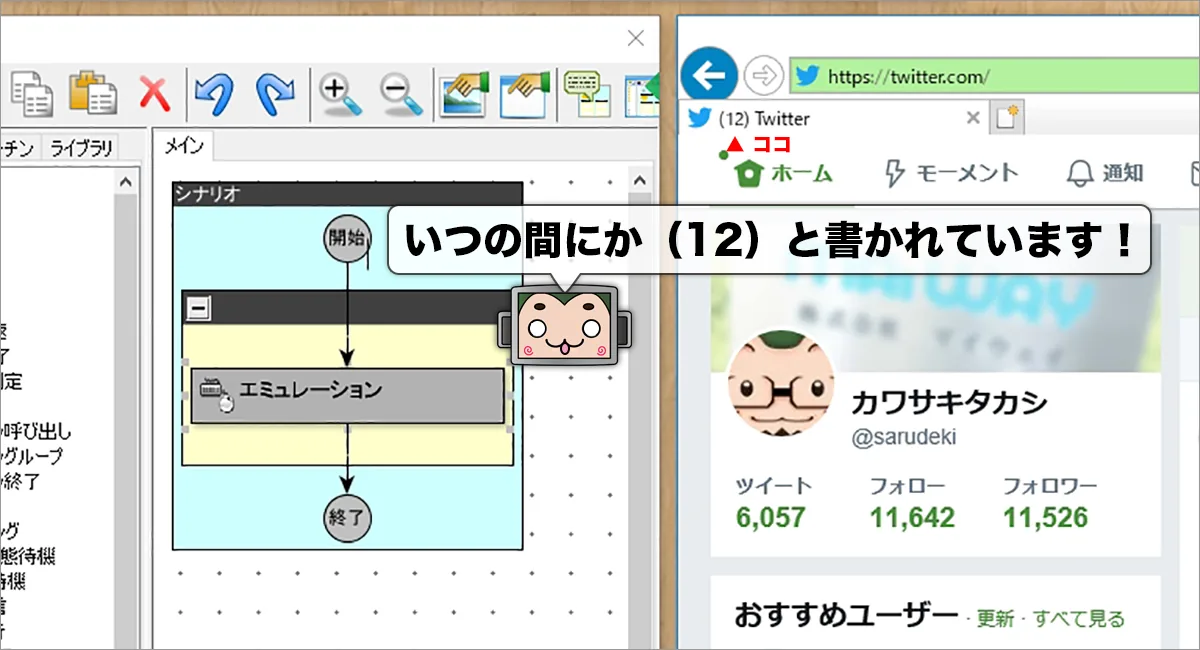The image size is (1200, 650).
Task: Click 更新 in おすすめユーザー
Action: click(x=995, y=619)
